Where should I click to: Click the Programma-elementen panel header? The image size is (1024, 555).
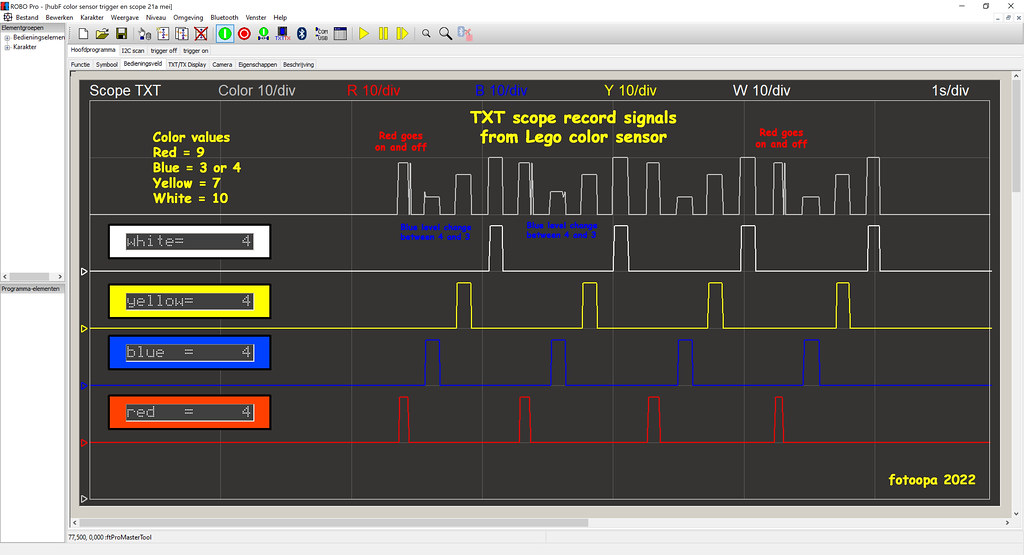tap(33, 289)
